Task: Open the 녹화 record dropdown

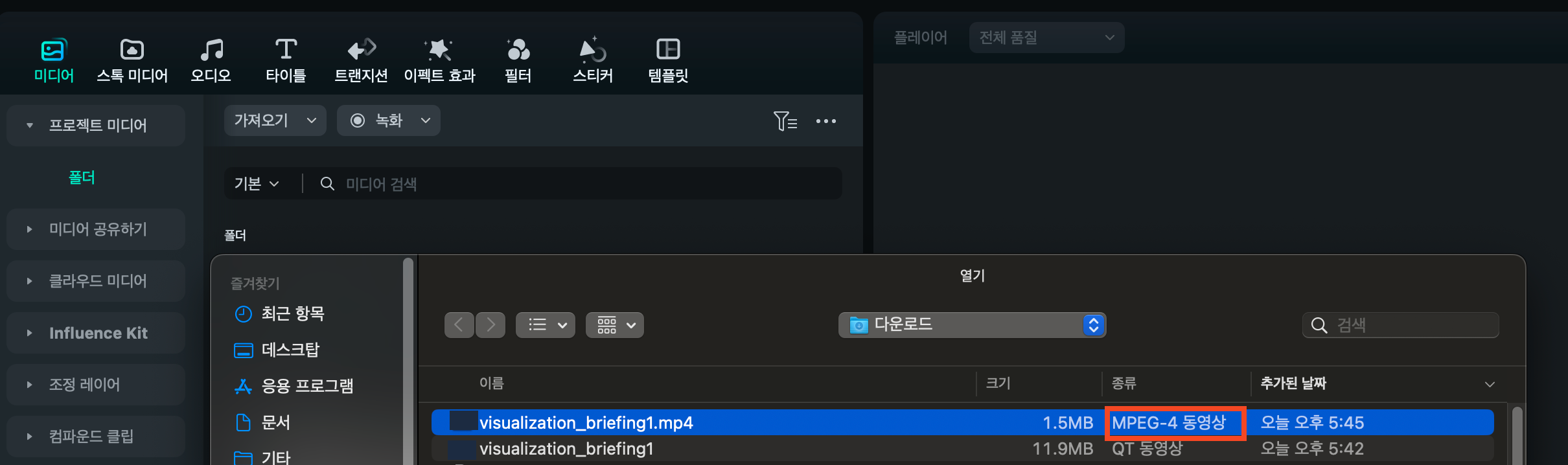Action: tap(389, 120)
